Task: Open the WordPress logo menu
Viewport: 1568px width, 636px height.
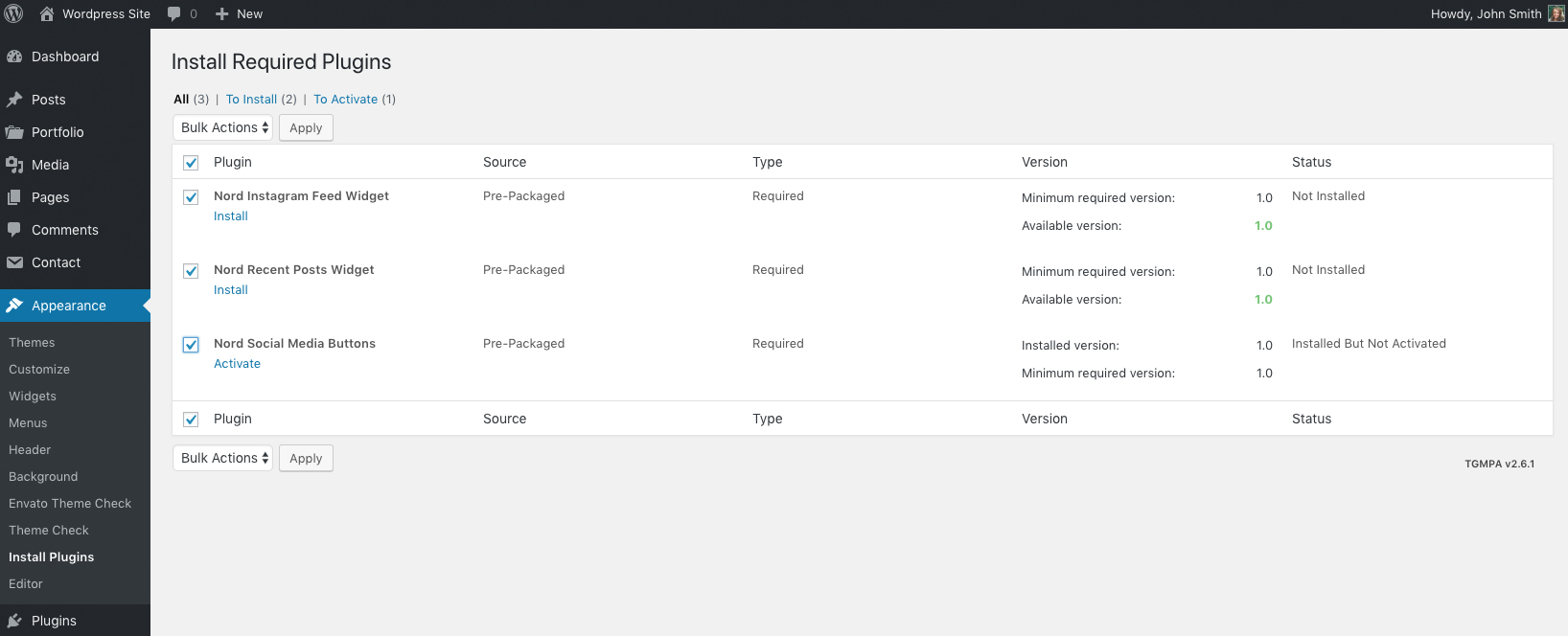Action: [x=13, y=13]
